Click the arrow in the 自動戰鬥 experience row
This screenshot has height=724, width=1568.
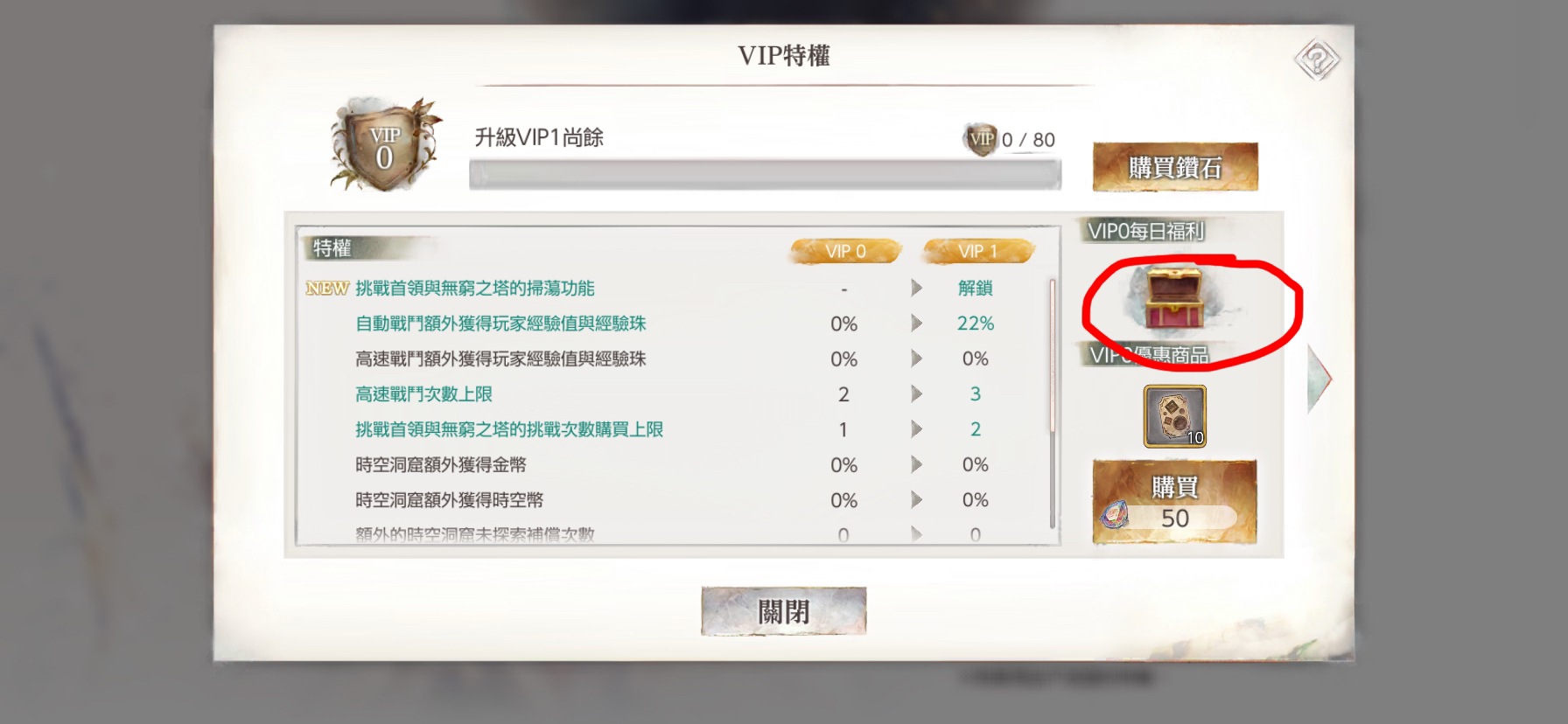[x=916, y=324]
